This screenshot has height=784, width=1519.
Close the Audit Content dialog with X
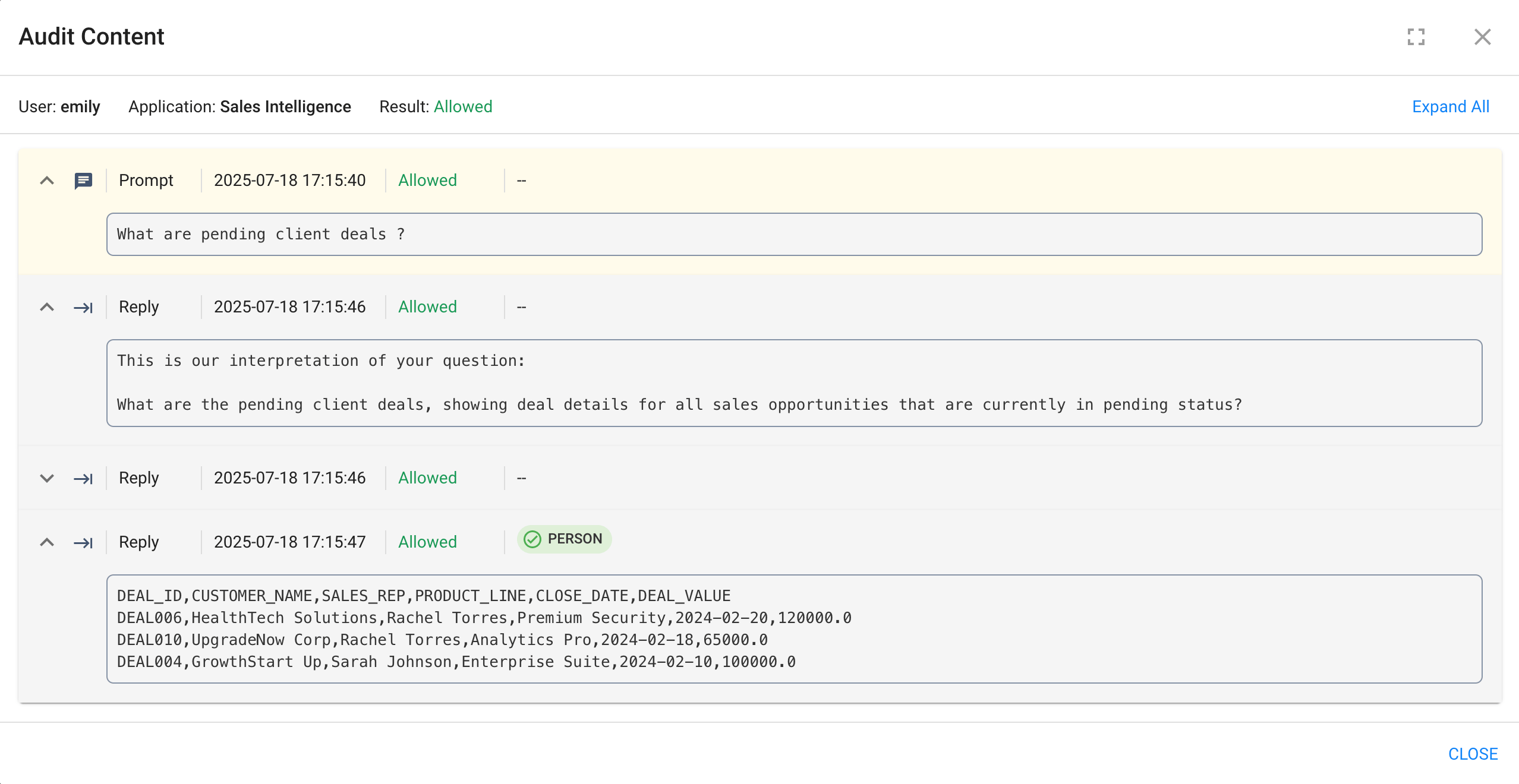coord(1482,37)
